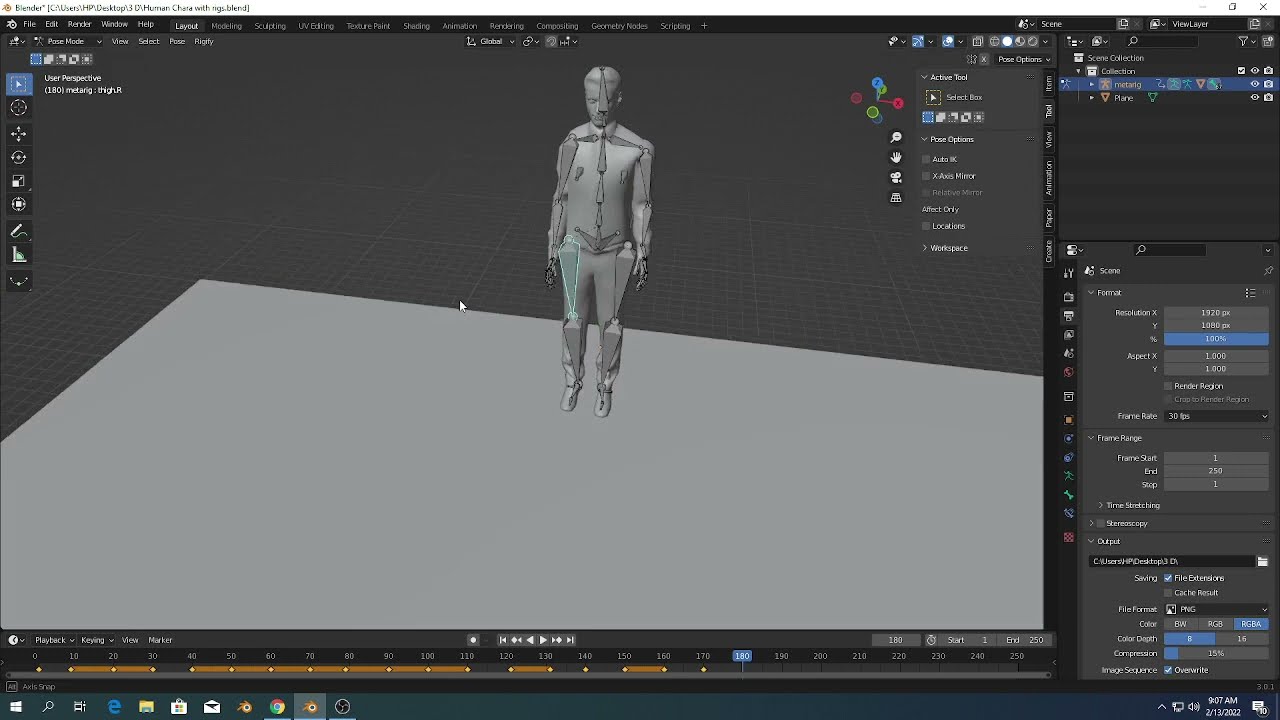1280x720 pixels.
Task: Switch to solid viewport shading
Action: pyautogui.click(x=1007, y=41)
